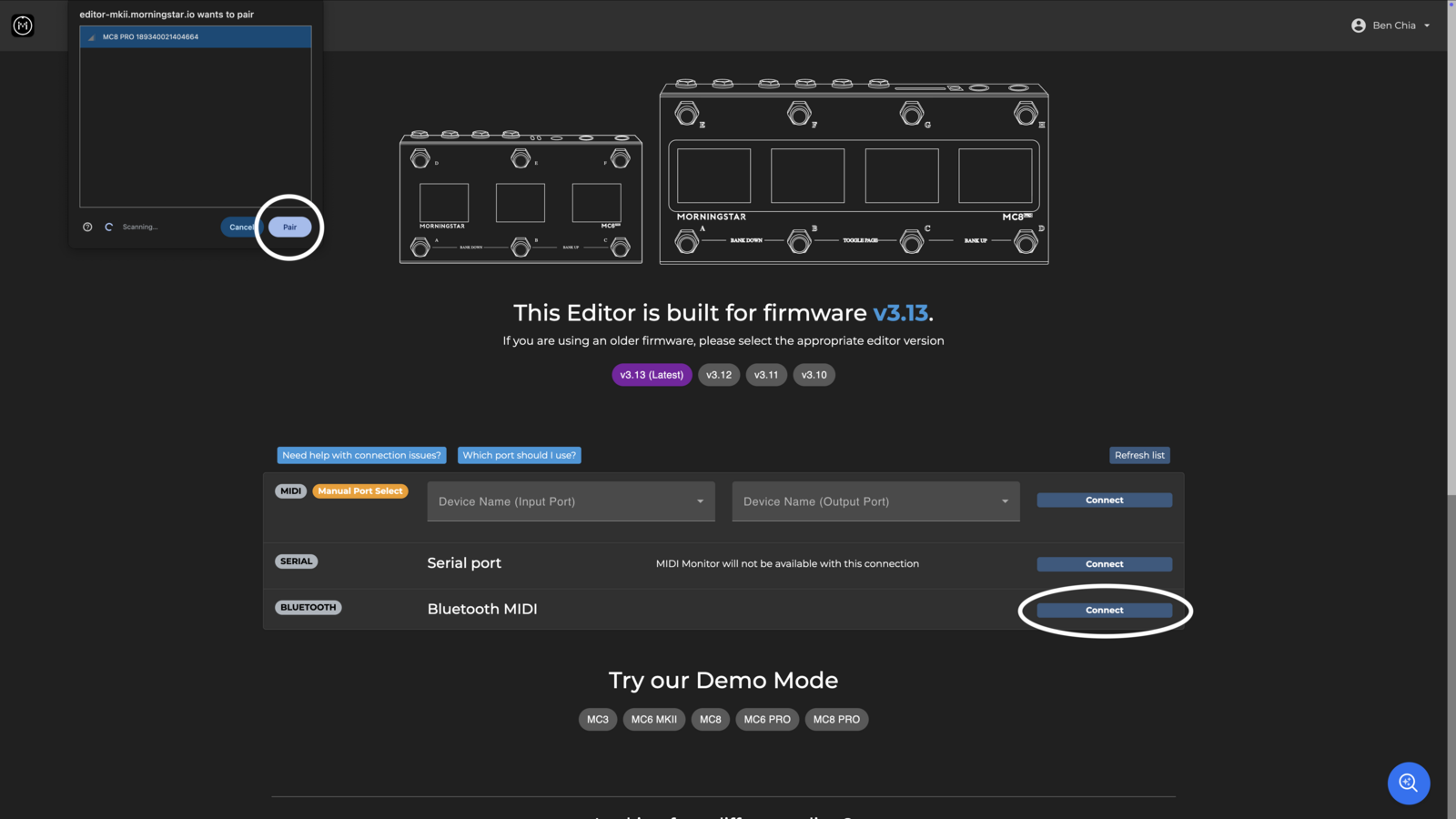
Task: Click the MC6 device illustration
Action: [521, 197]
